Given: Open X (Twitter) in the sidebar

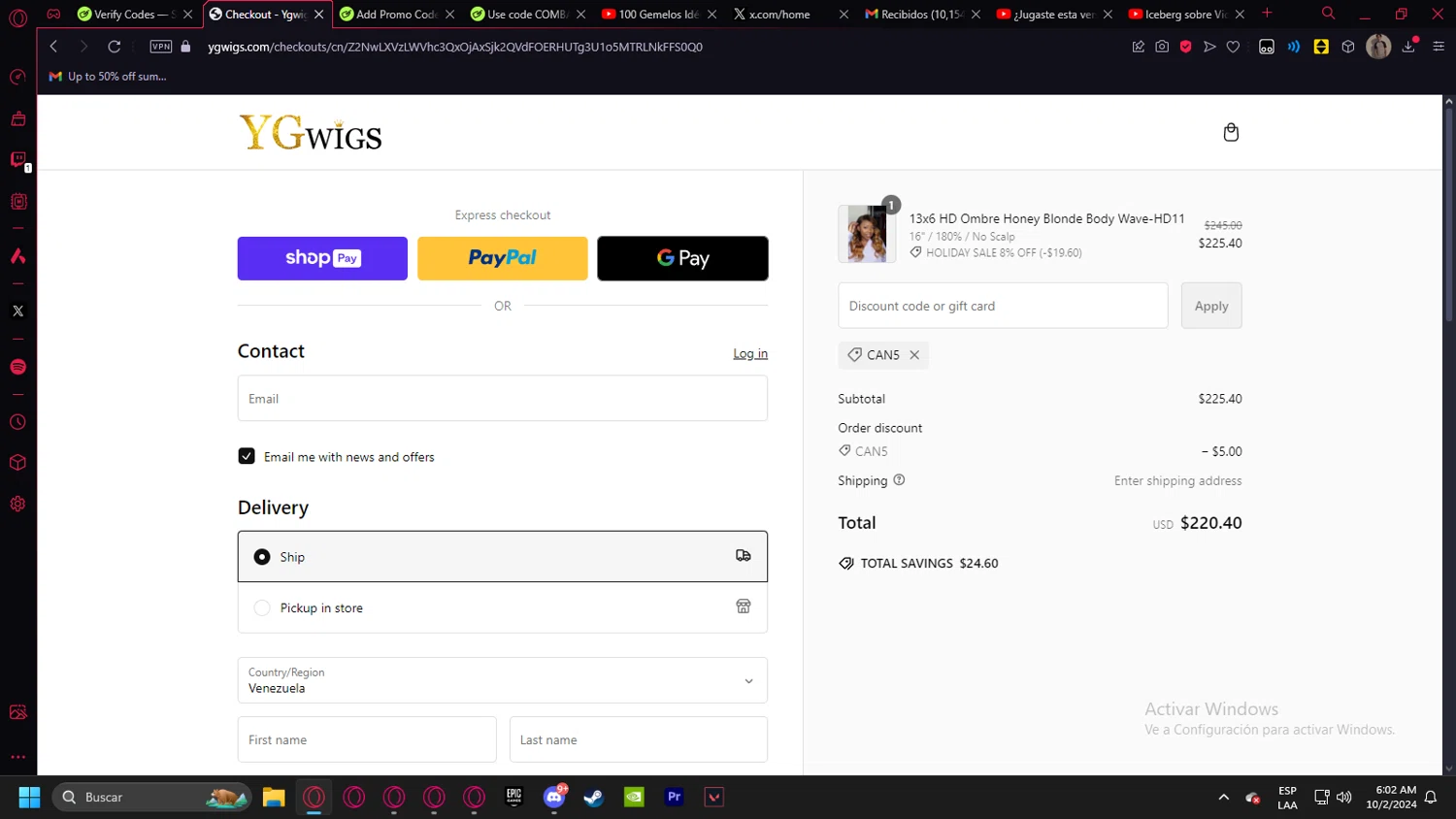Looking at the screenshot, I should [x=17, y=311].
